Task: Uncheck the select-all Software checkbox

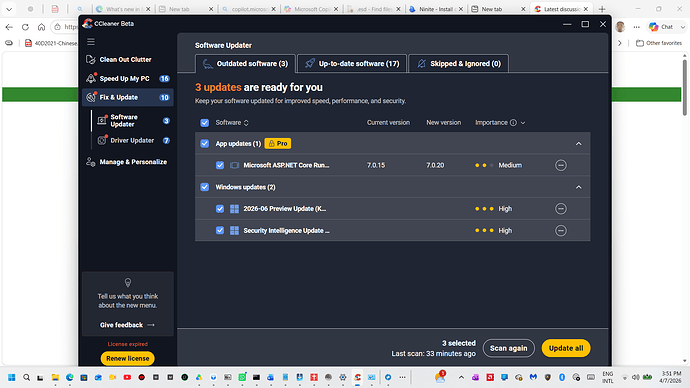Action: tap(205, 123)
